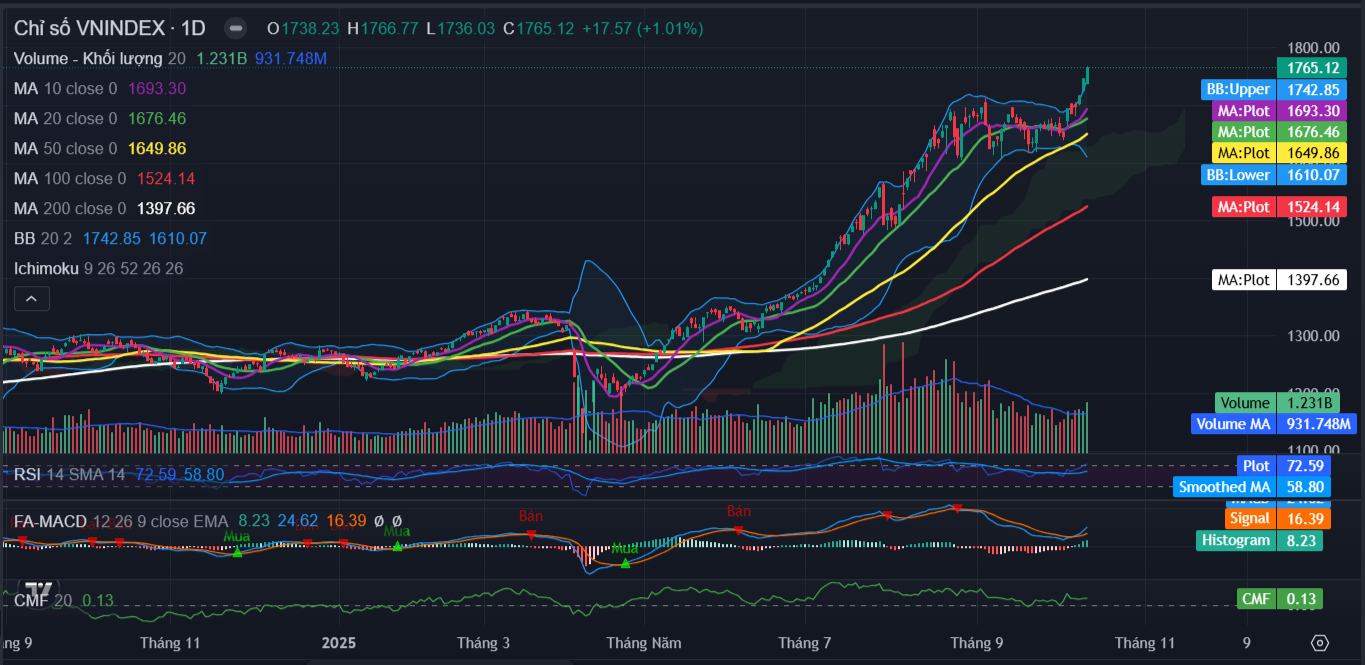Image resolution: width=1365 pixels, height=665 pixels.
Task: Collapse the indicator legend with chevron
Action: click(30, 298)
